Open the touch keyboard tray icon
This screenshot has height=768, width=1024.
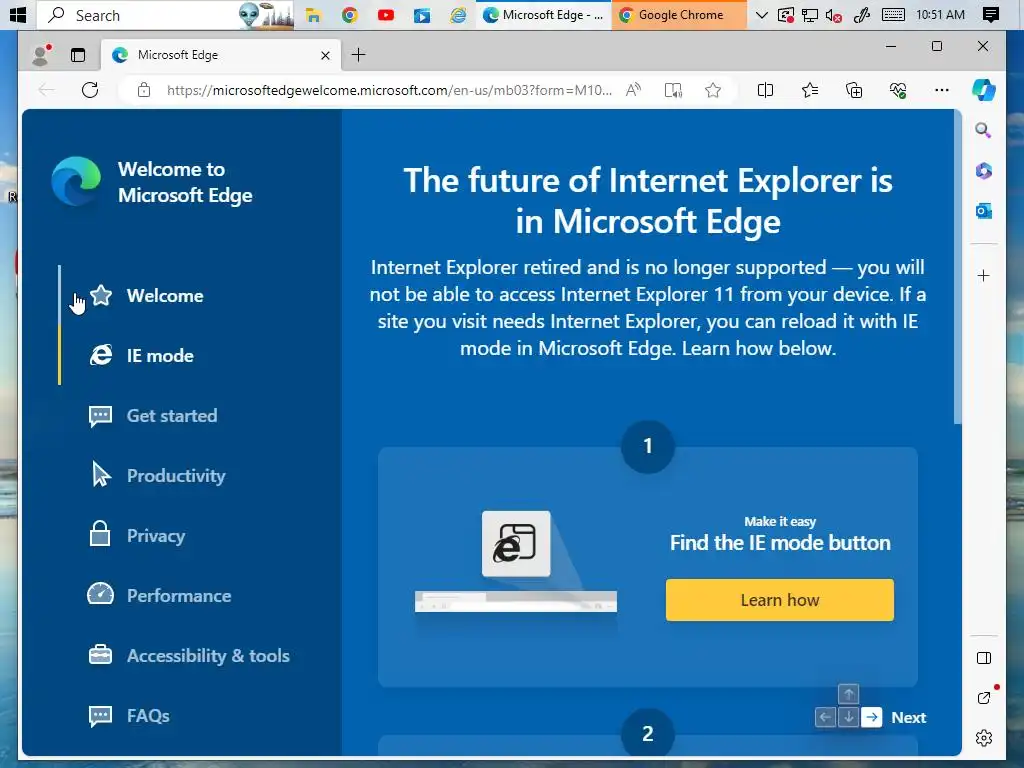tap(893, 15)
